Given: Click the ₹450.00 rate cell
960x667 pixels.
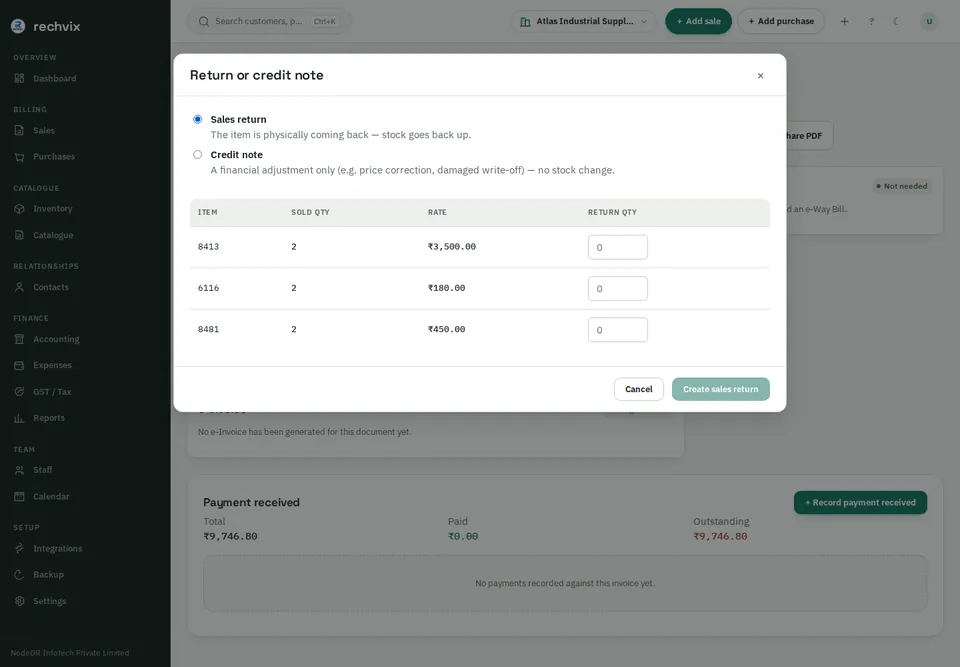Looking at the screenshot, I should [446, 329].
